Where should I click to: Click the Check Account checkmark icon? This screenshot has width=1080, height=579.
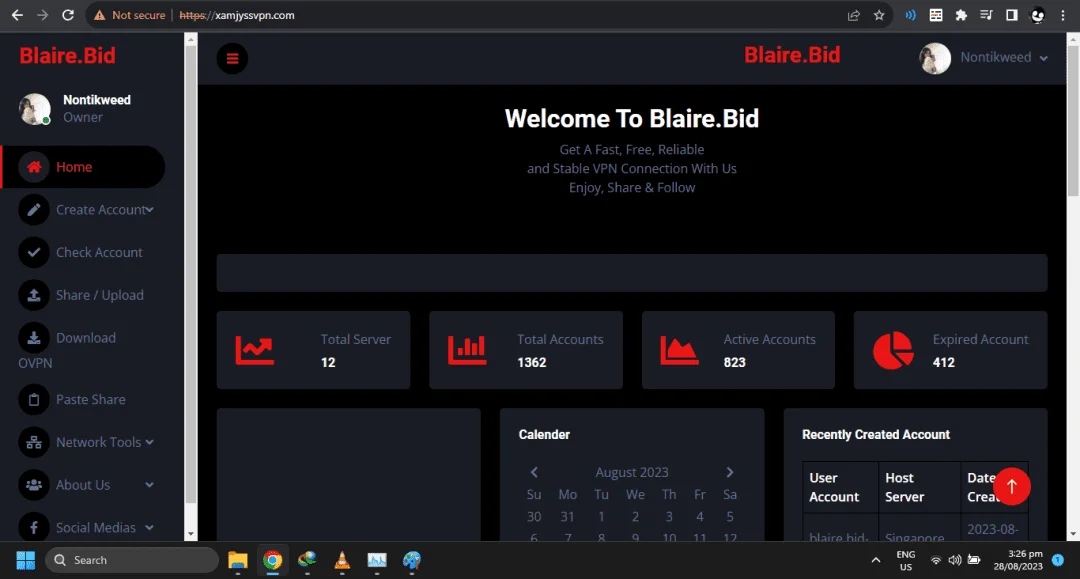point(34,252)
